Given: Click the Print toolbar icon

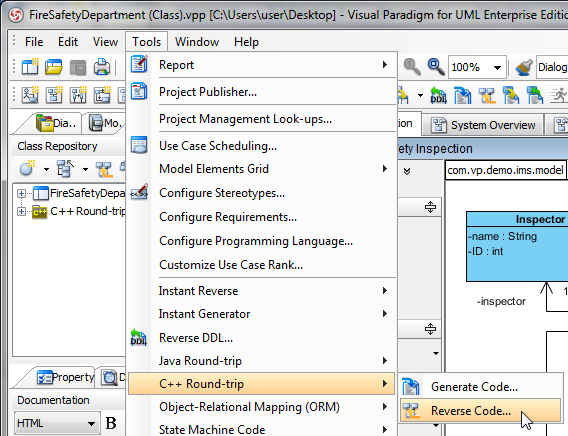Looking at the screenshot, I should click(x=102, y=67).
